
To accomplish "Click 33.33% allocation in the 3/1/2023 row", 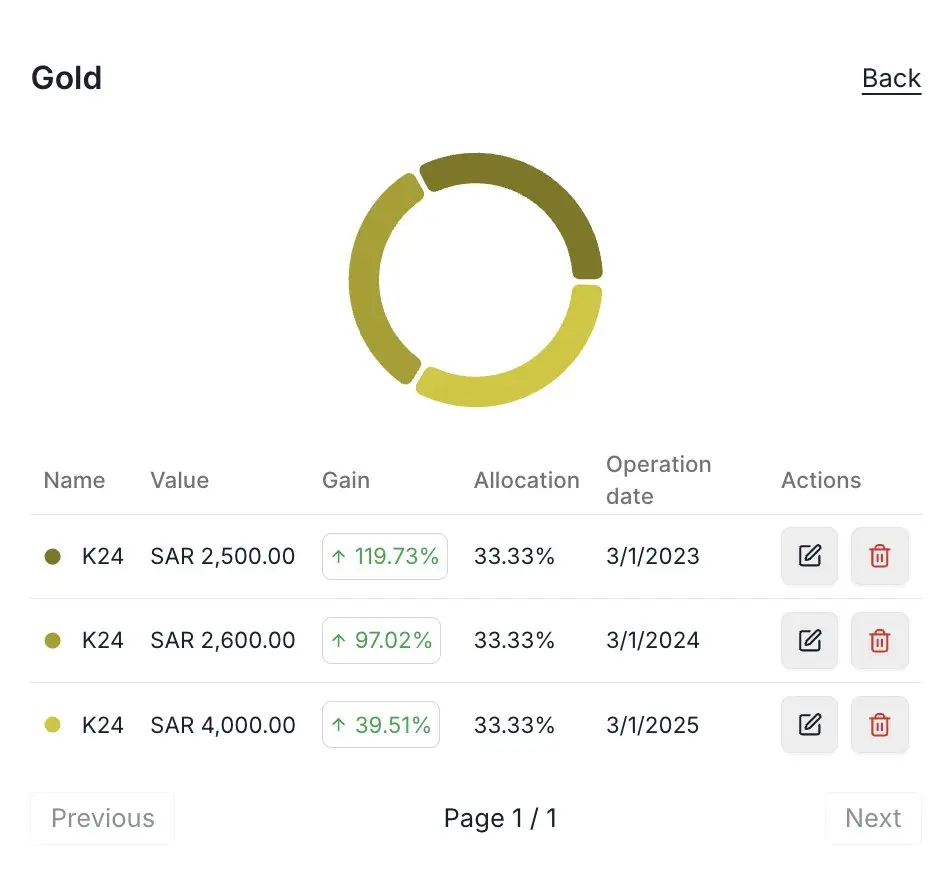I will tap(514, 556).
